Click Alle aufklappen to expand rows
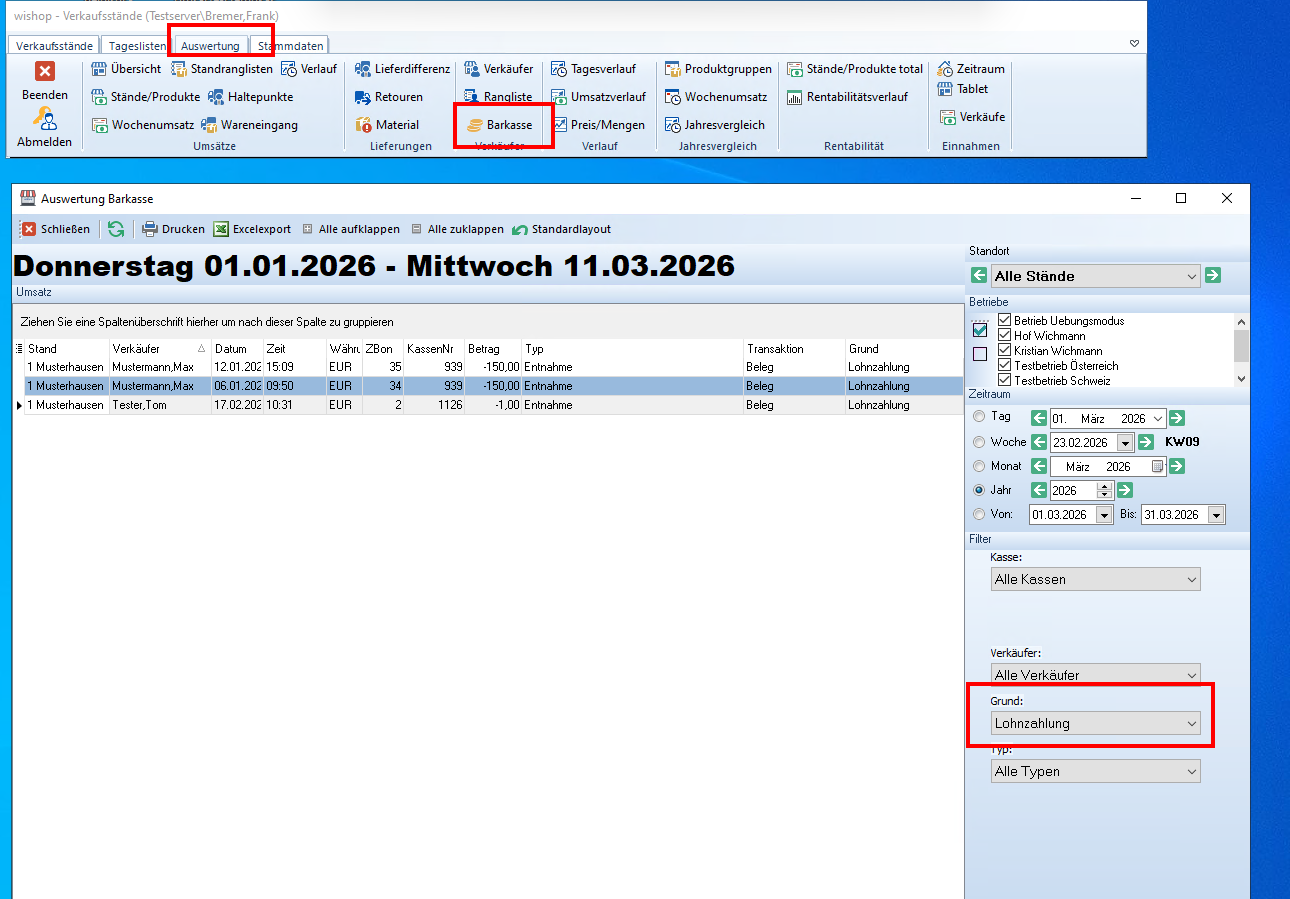Image resolution: width=1290 pixels, height=899 pixels. (x=350, y=229)
